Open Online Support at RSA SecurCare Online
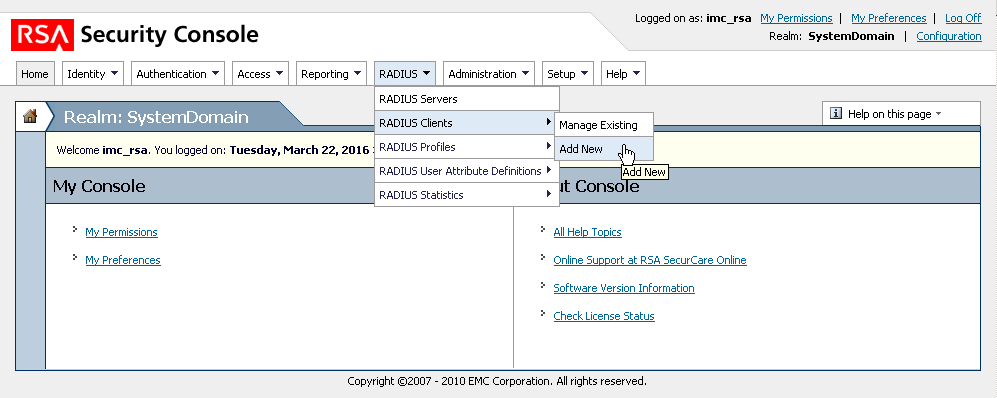The image size is (997, 398). tap(650, 260)
